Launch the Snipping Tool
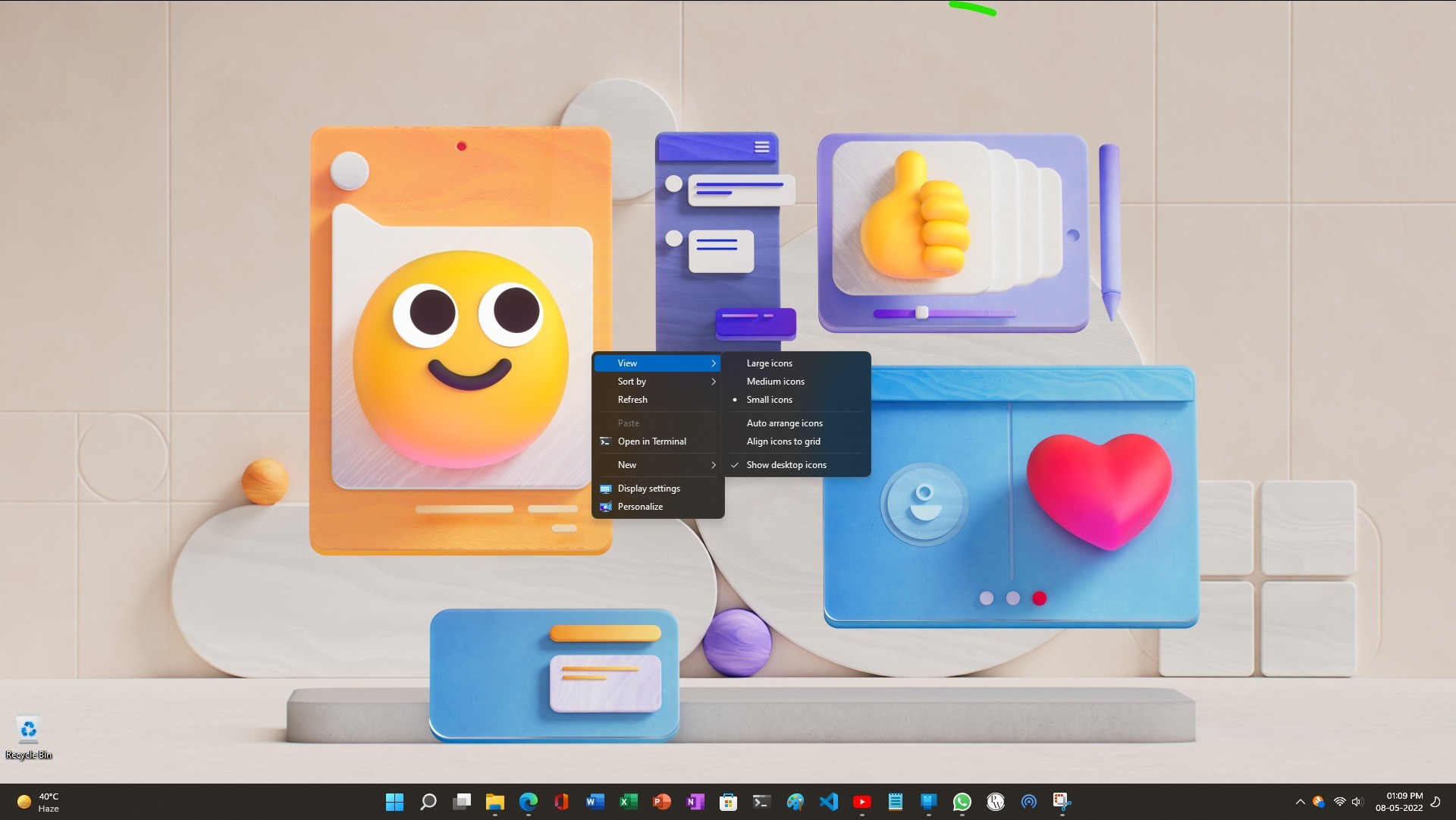Viewport: 1456px width, 820px height. pyautogui.click(x=1062, y=802)
